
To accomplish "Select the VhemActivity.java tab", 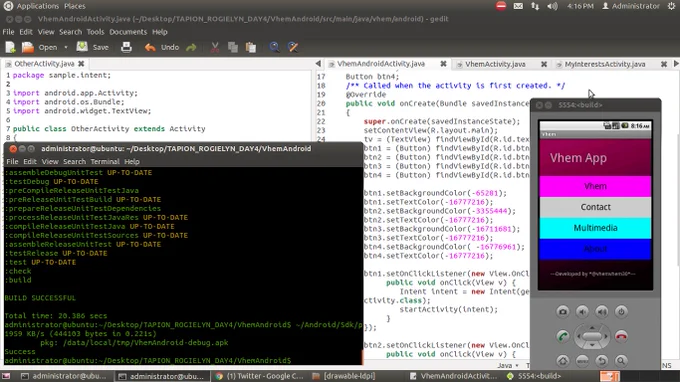I will click(x=495, y=64).
